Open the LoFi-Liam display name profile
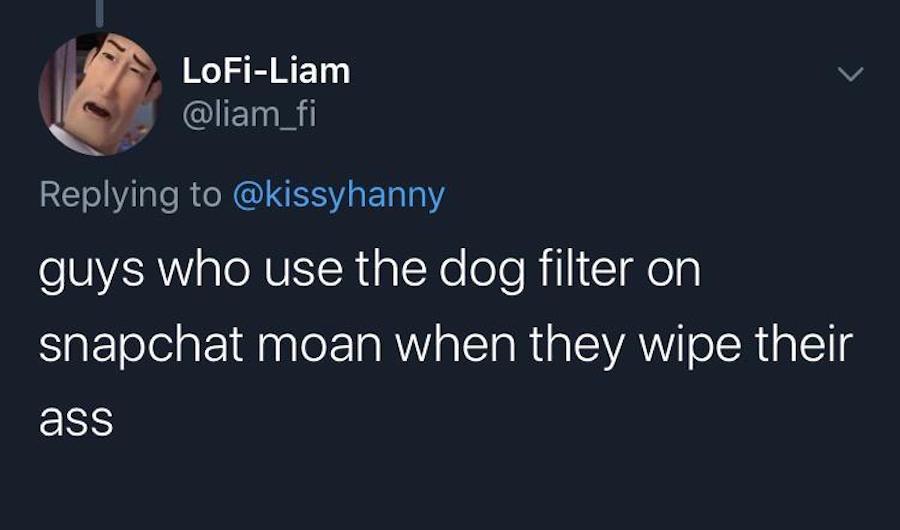Image resolution: width=900 pixels, height=530 pixels. [x=266, y=71]
